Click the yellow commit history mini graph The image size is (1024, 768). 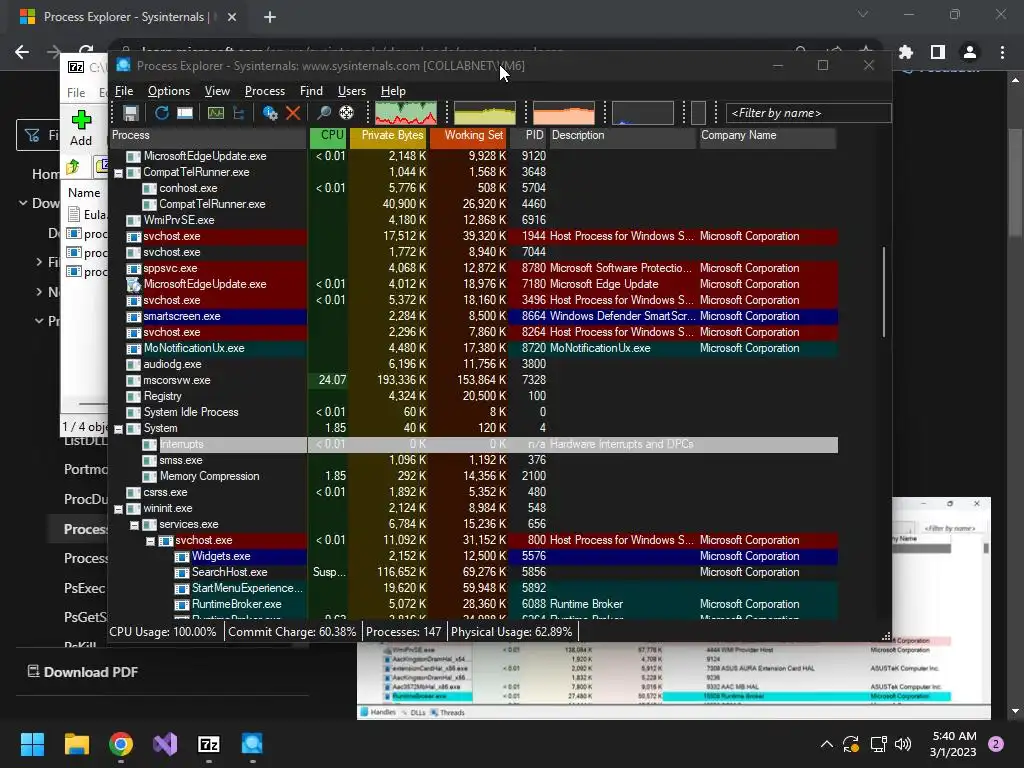[485, 113]
